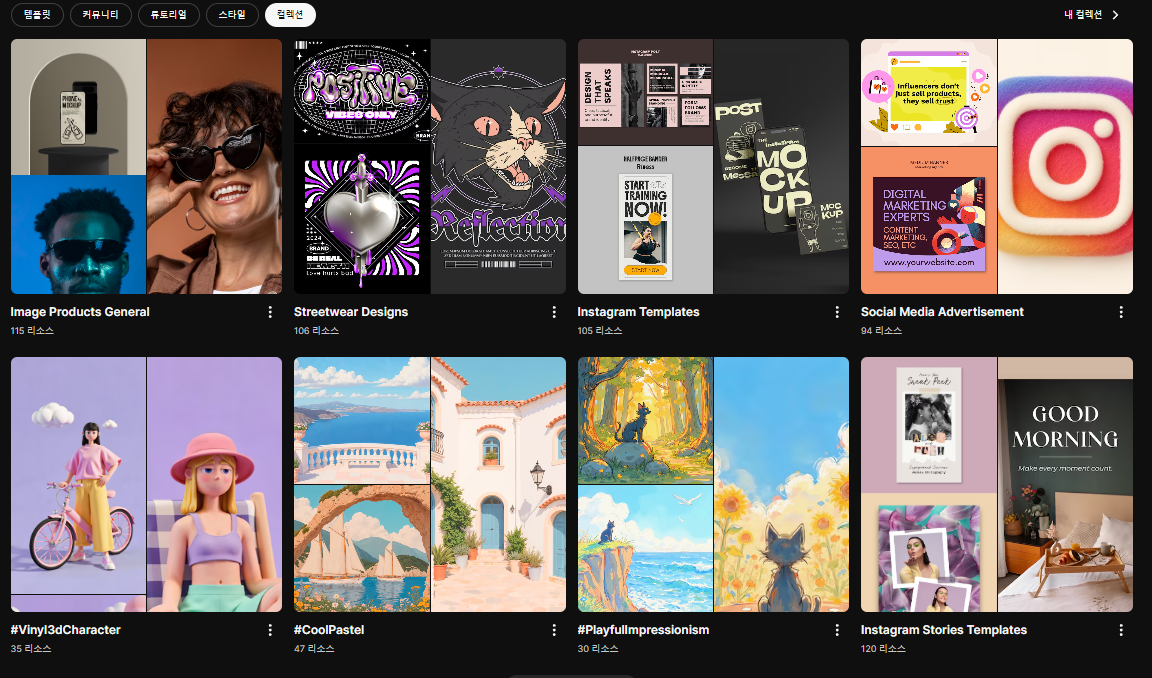Switch to the 커뮤니티 tab
This screenshot has height=678, width=1152.
point(101,15)
